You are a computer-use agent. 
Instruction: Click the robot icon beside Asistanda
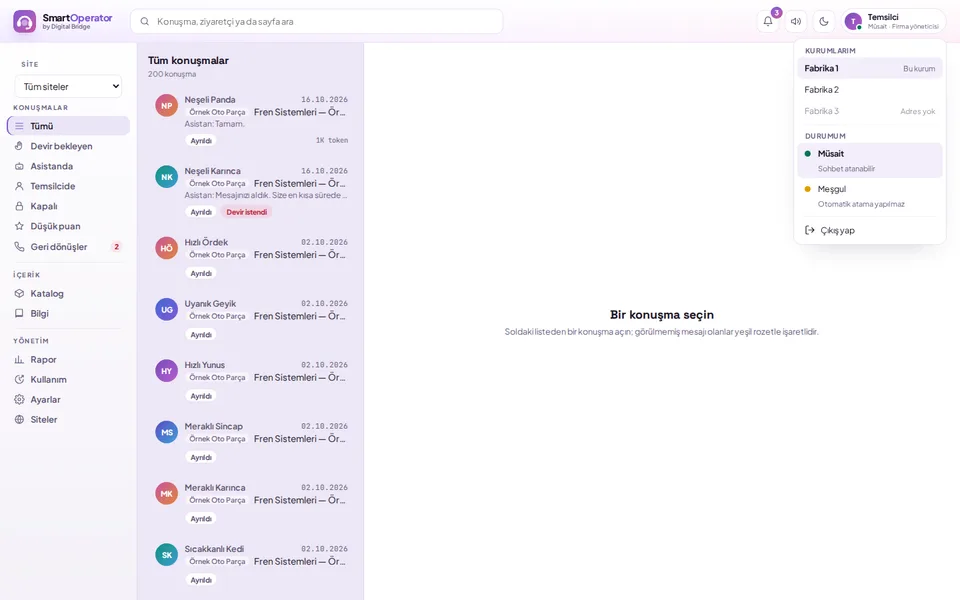tap(19, 166)
